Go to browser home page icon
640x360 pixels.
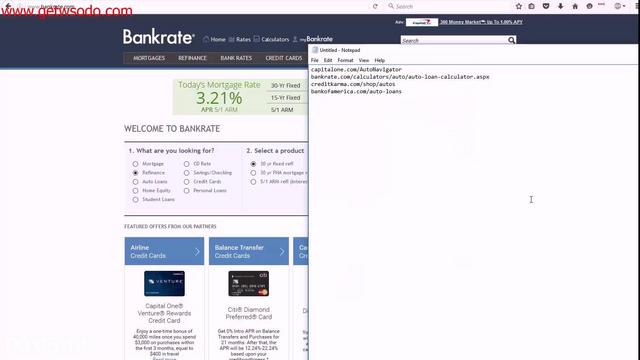[x=575, y=6]
